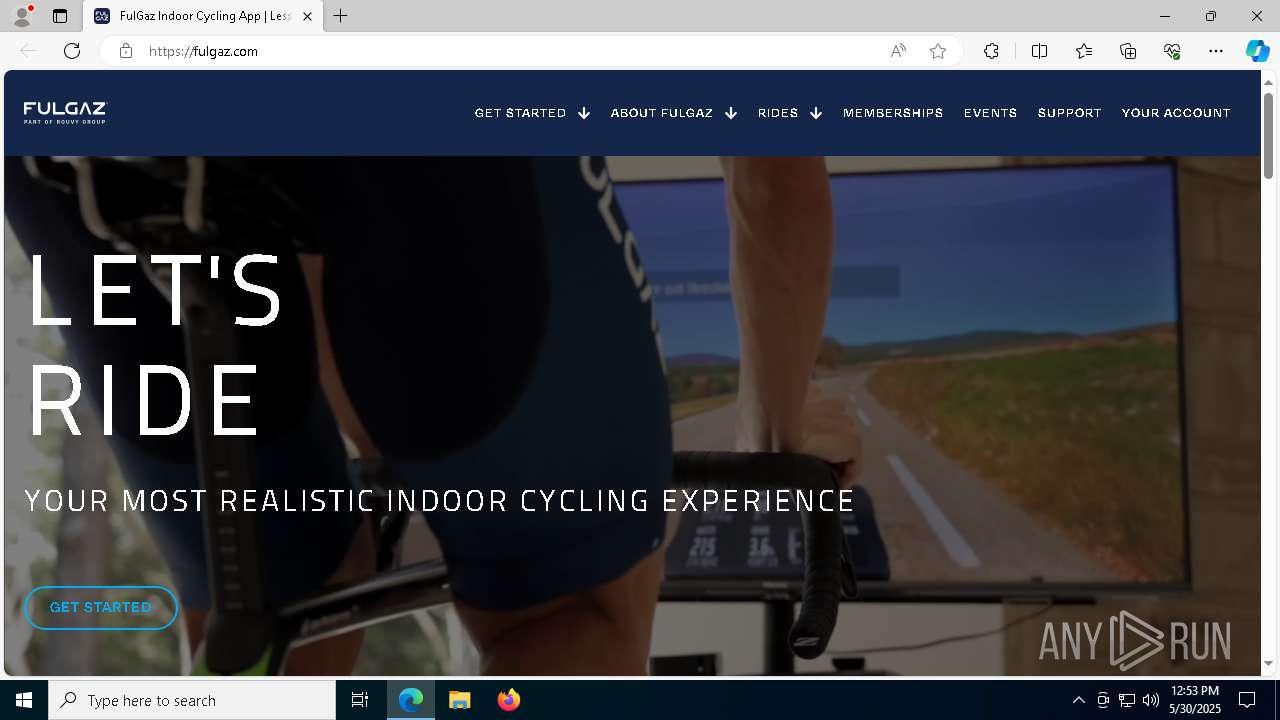Click the FulGaz logo in header
Viewport: 1280px width, 720px height.
pyautogui.click(x=65, y=112)
